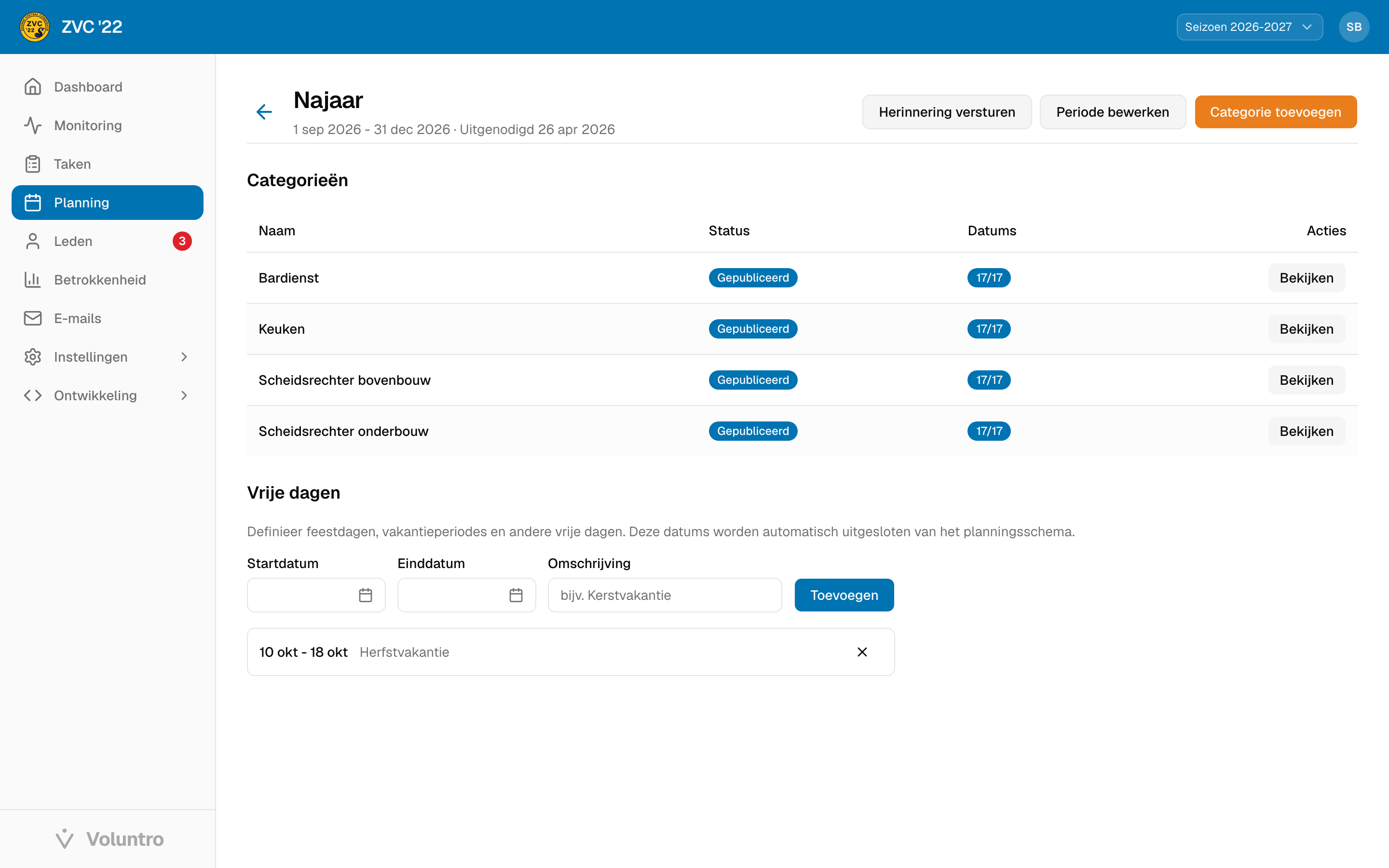The width and height of the screenshot is (1389, 868).
Task: Focus the Einddatum date field
Action: coord(467,596)
